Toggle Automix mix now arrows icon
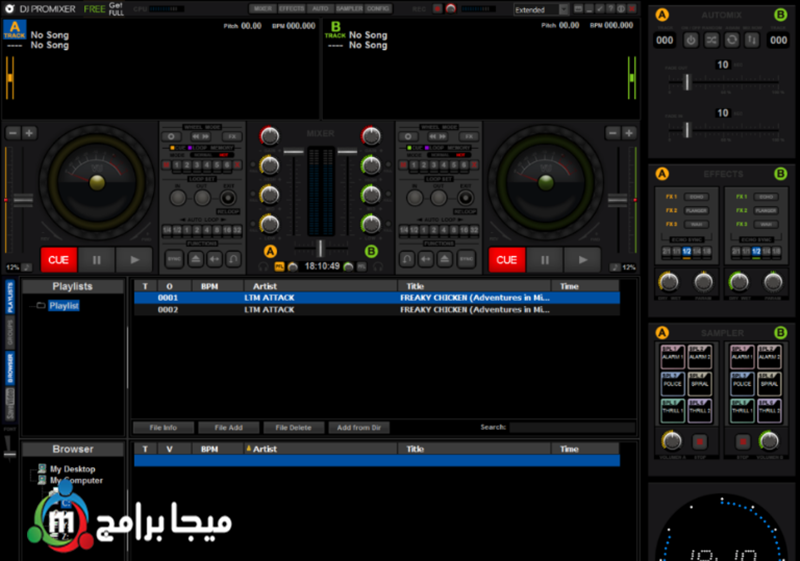Image resolution: width=800 pixels, height=561 pixels. 752,40
